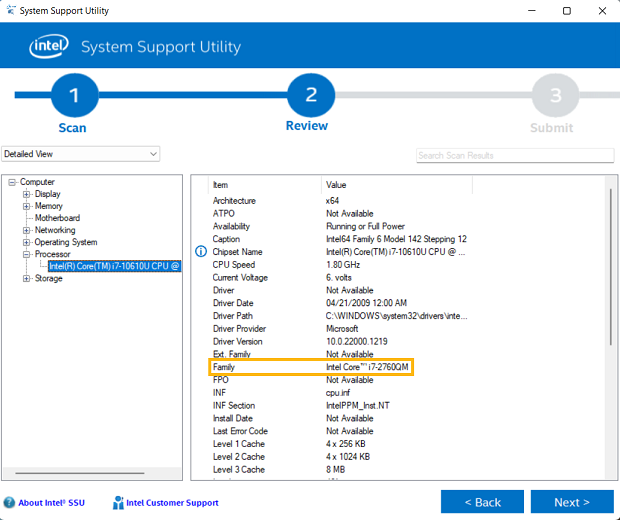
Task: Select the Family row label
Action: pyautogui.click(x=224, y=367)
